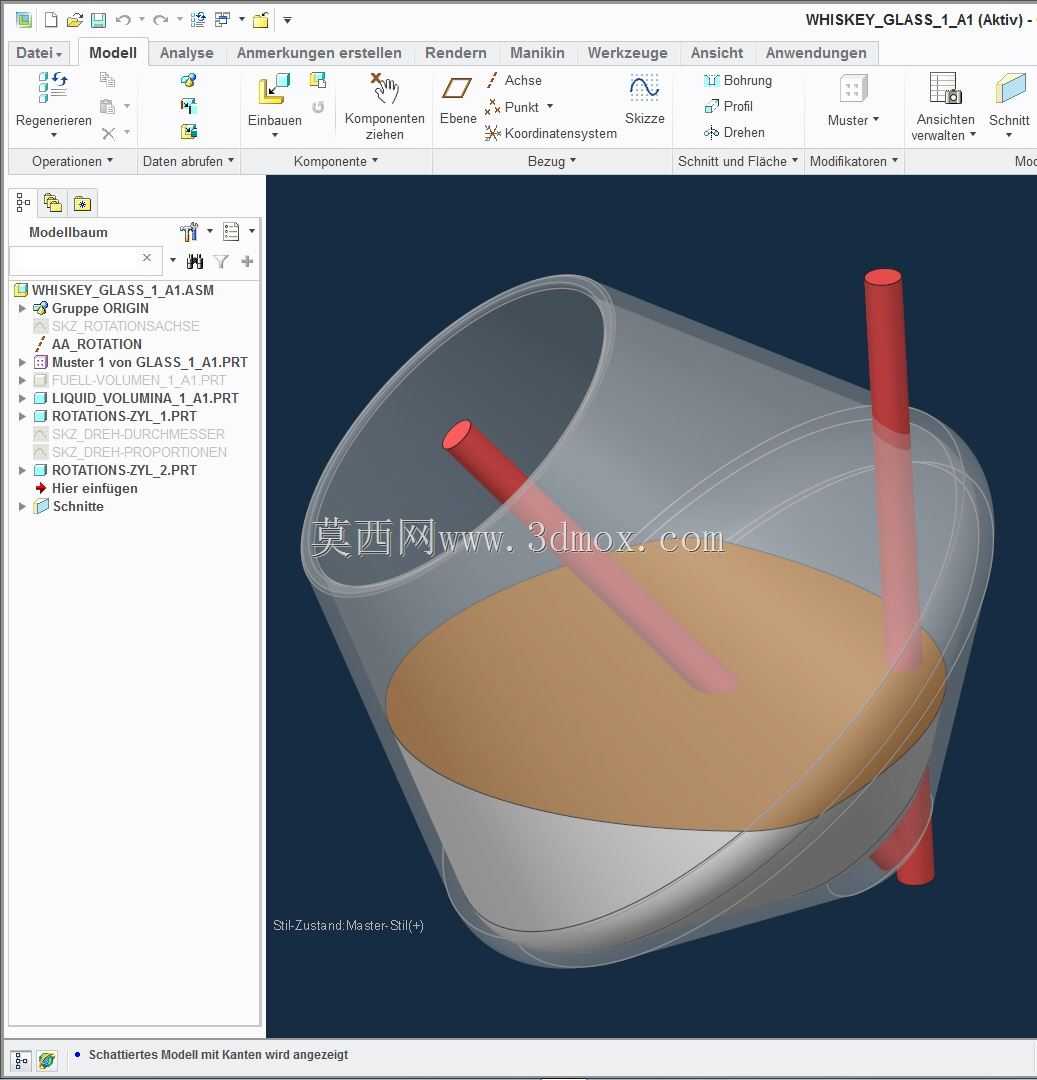Open the favorites tab icon
Image resolution: width=1037 pixels, height=1080 pixels.
(x=82, y=203)
